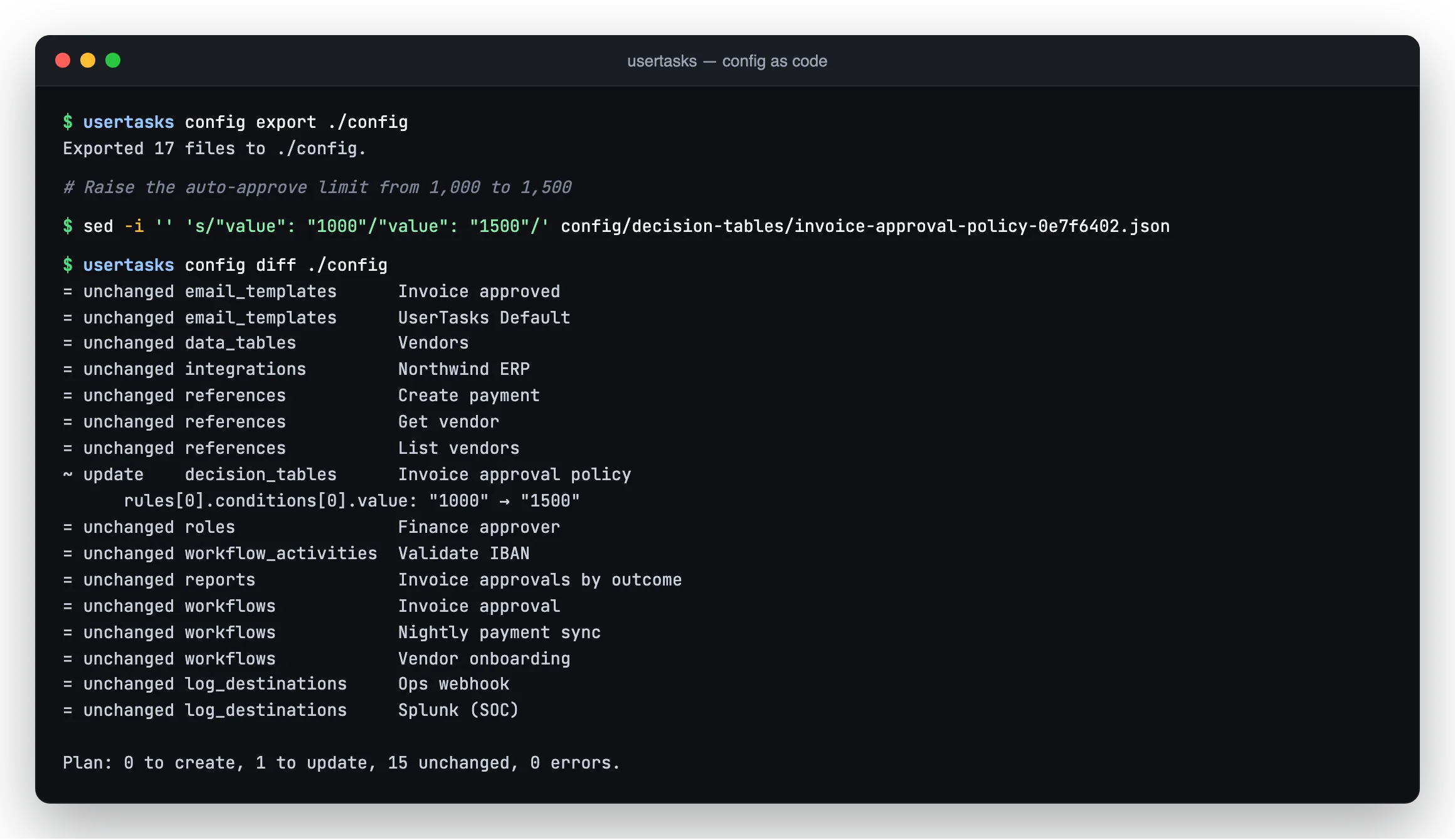
Task: Click the 'Validate IBAN' workflow_activities row
Action: [297, 553]
